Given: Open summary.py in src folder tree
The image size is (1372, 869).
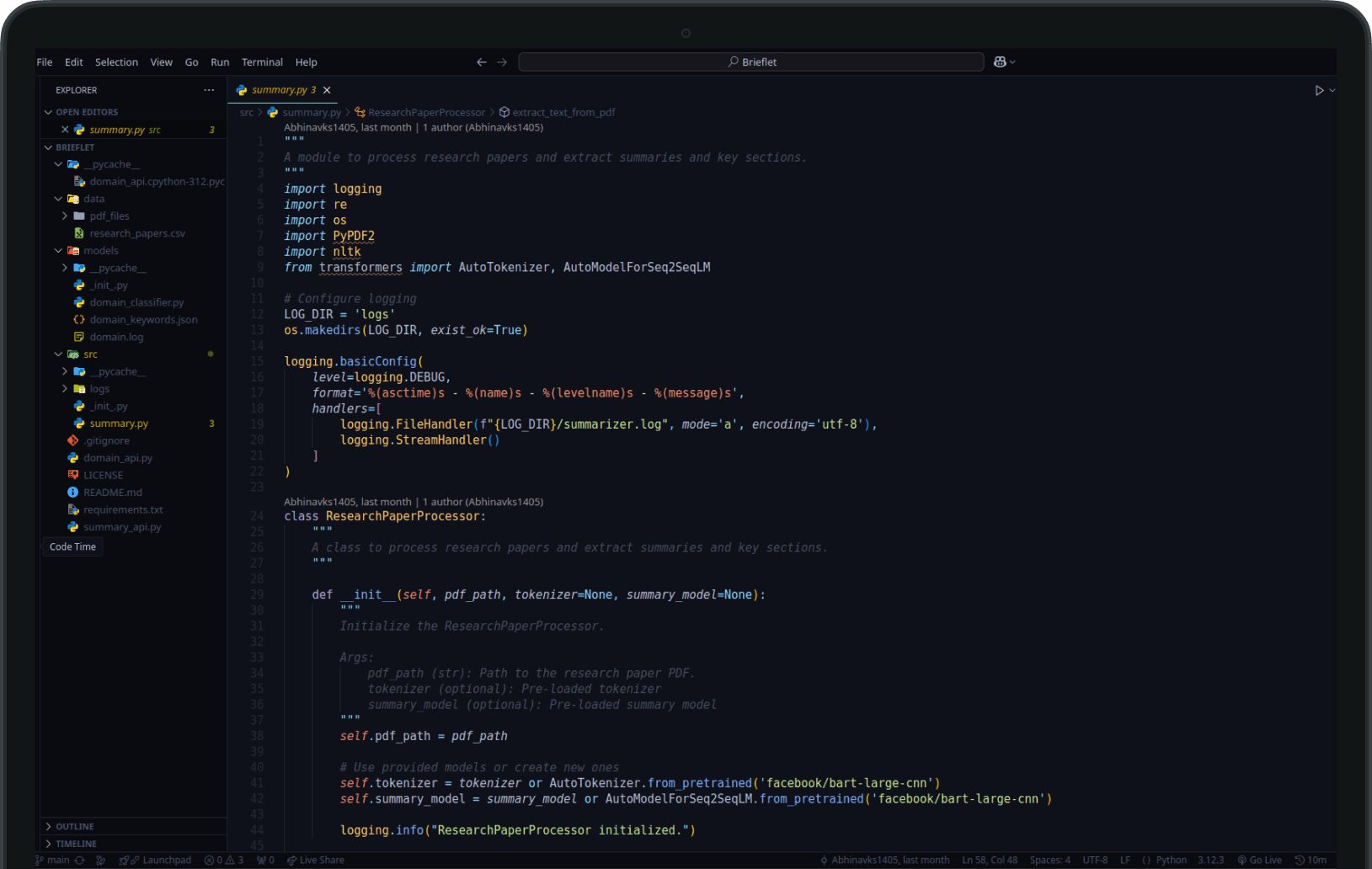Looking at the screenshot, I should (x=133, y=424).
